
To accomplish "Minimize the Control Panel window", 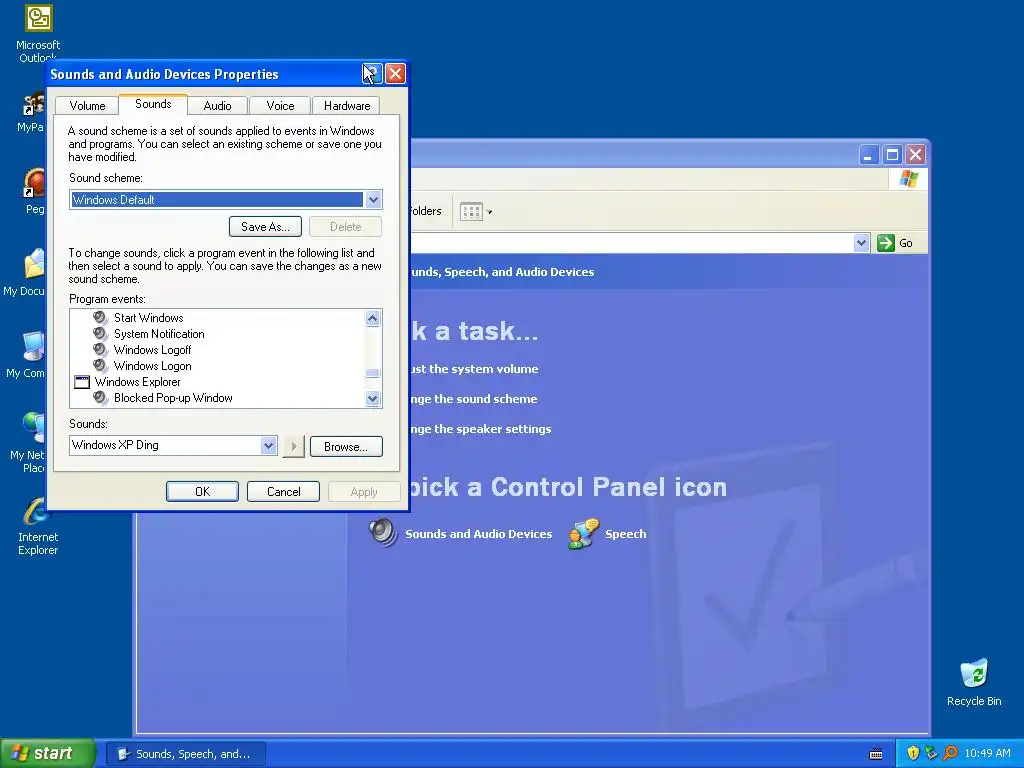I will tap(868, 155).
